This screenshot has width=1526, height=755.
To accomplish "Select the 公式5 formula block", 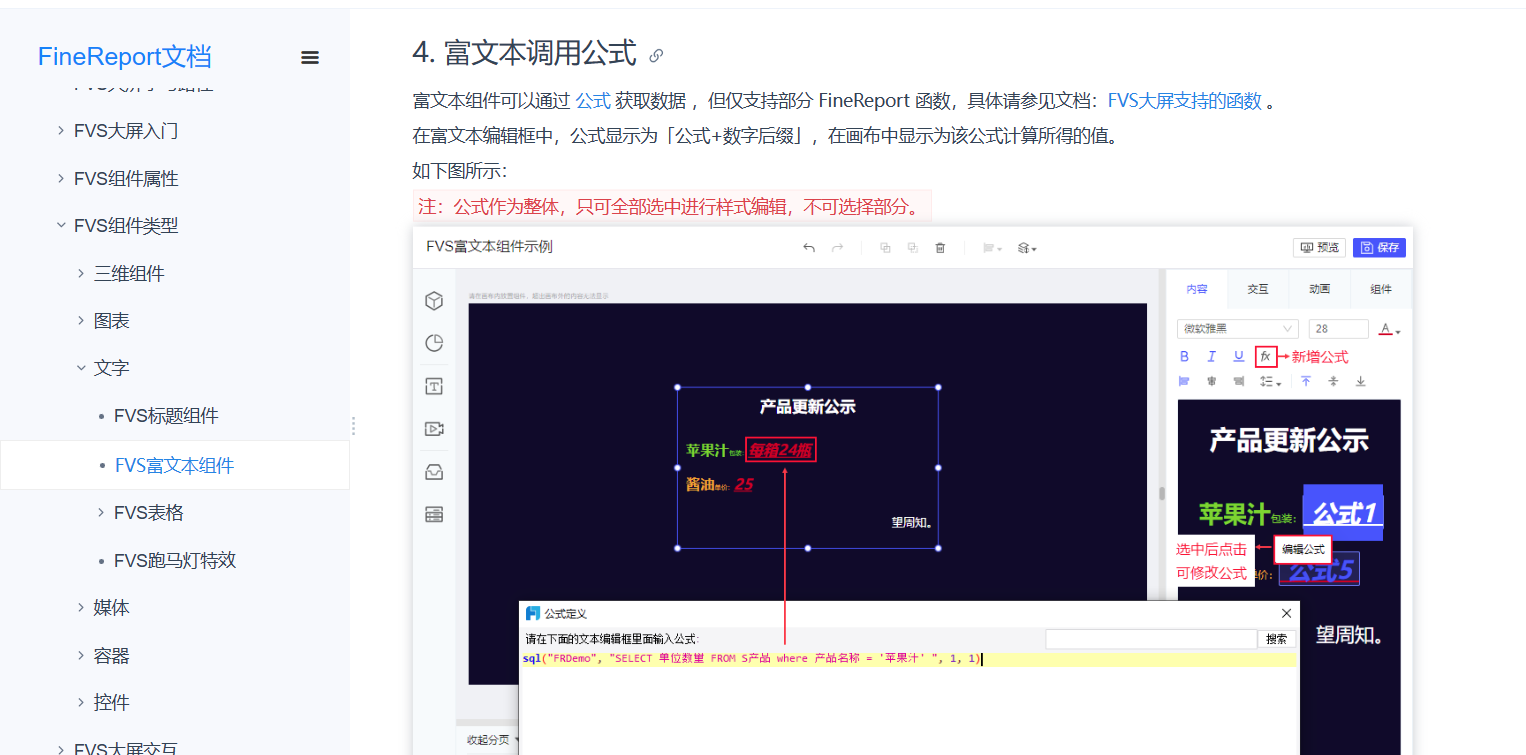I will tap(1319, 569).
